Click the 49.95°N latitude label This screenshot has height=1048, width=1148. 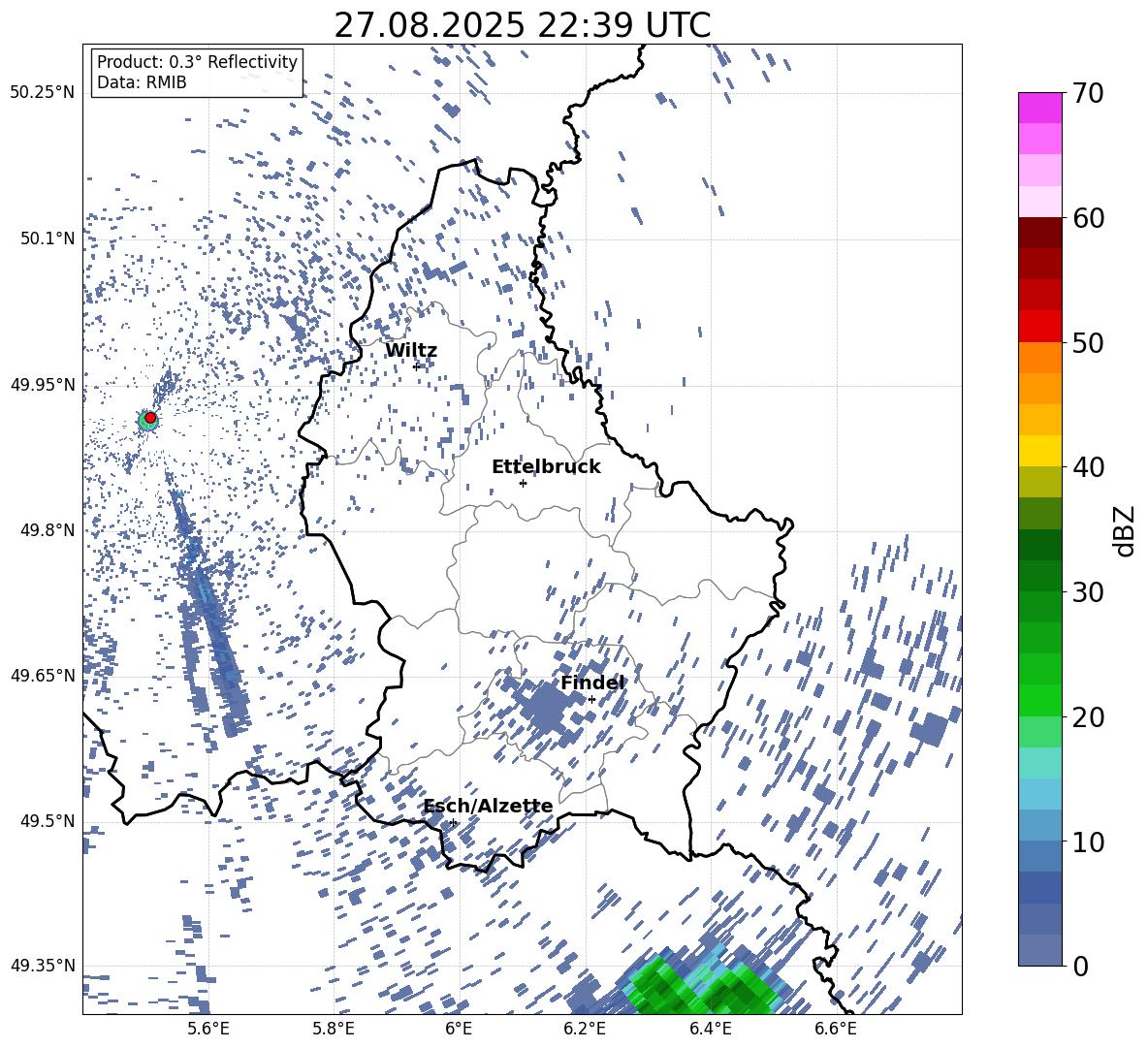tap(43, 385)
